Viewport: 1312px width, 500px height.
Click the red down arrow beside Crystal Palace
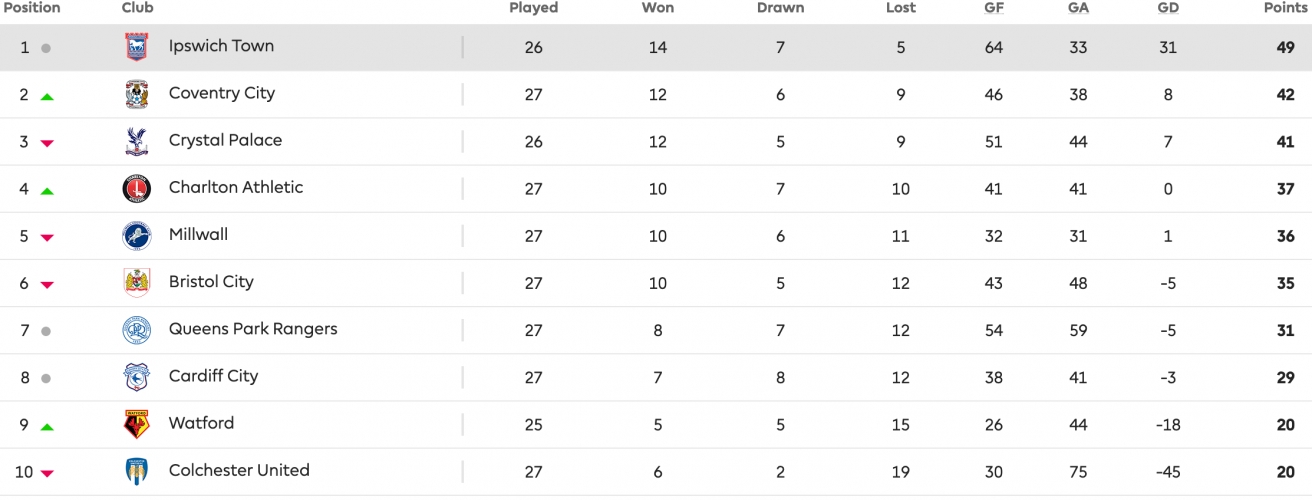pyautogui.click(x=47, y=144)
